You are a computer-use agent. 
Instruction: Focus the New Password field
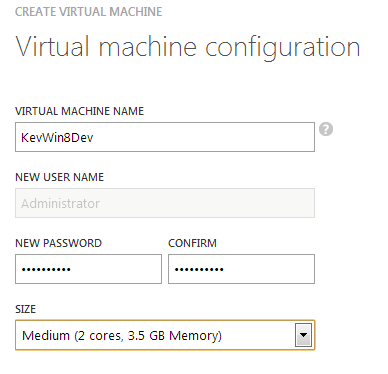(x=88, y=269)
